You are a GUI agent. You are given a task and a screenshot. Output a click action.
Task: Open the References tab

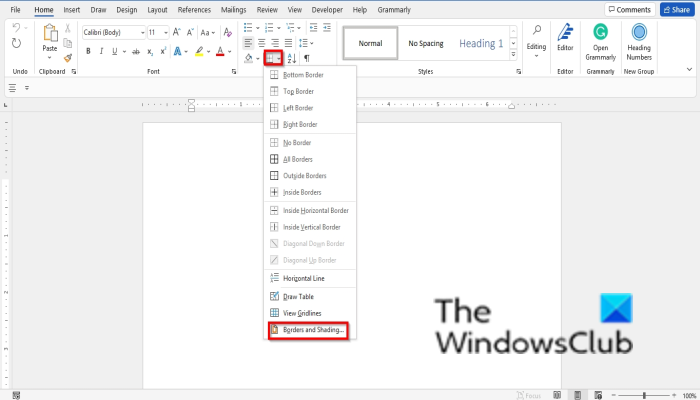pos(194,9)
